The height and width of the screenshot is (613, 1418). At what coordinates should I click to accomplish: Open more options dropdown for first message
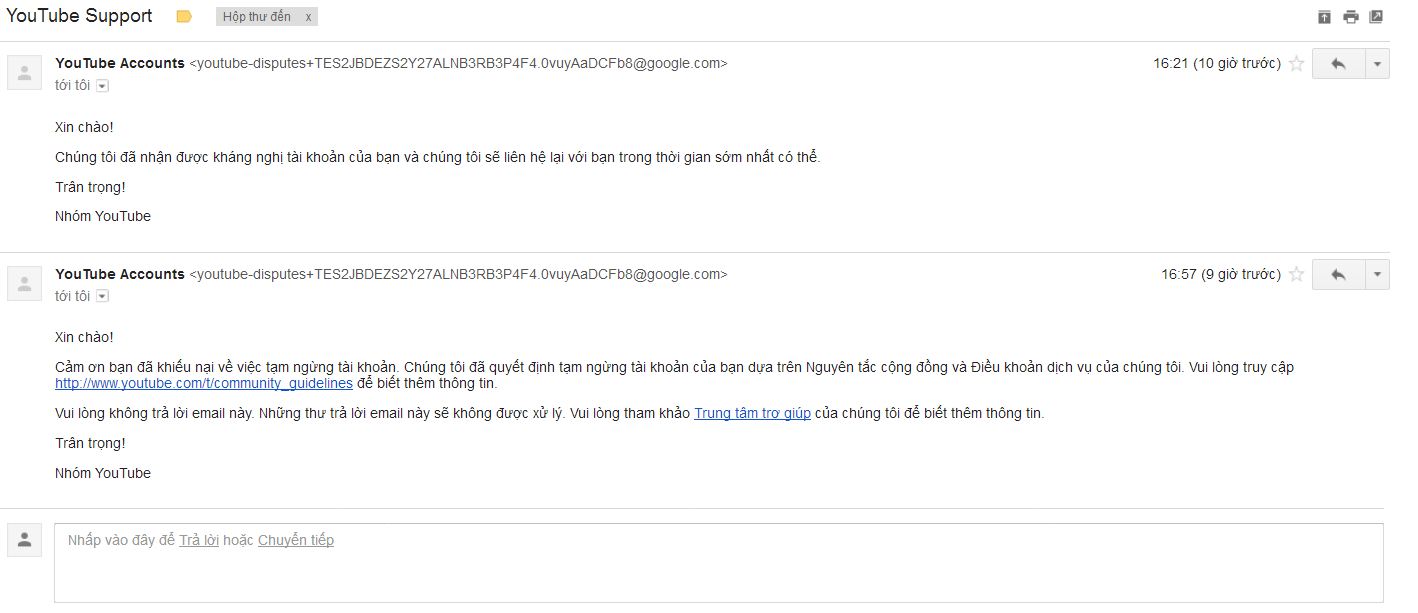click(x=1377, y=64)
